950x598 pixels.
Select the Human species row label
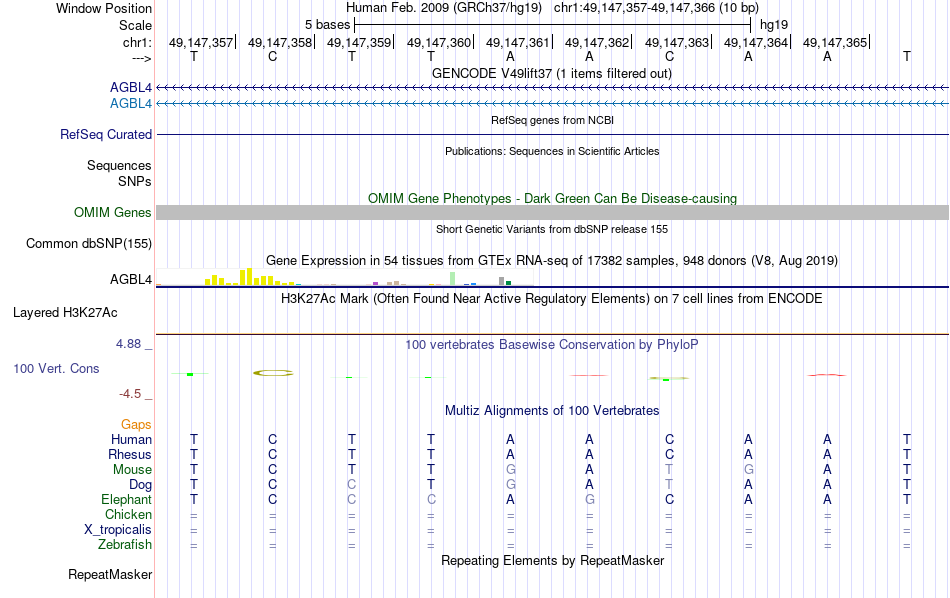pyautogui.click(x=131, y=439)
